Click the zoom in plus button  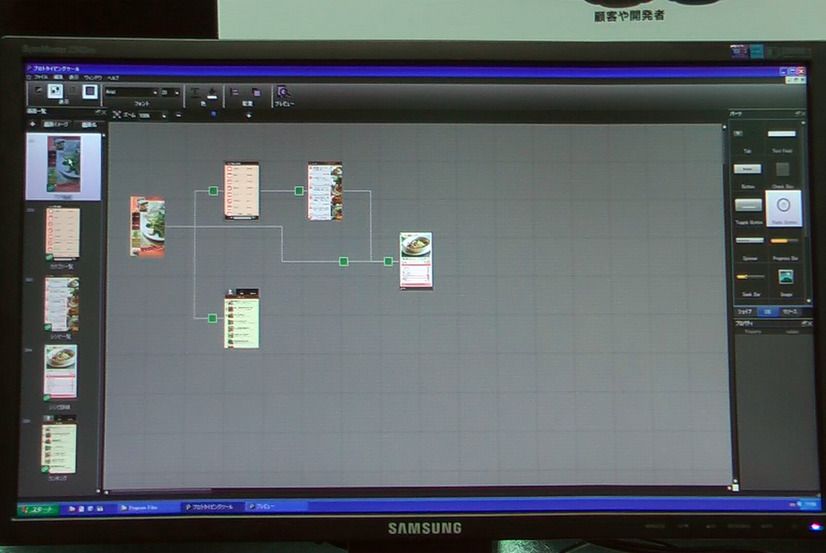point(249,115)
